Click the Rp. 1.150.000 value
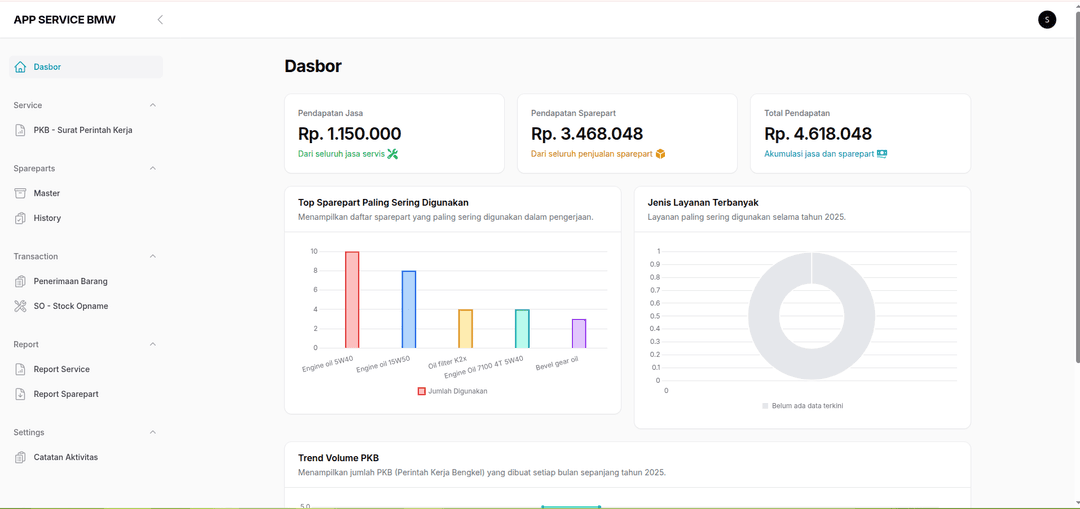Viewport: 1080px width, 509px height. [350, 134]
